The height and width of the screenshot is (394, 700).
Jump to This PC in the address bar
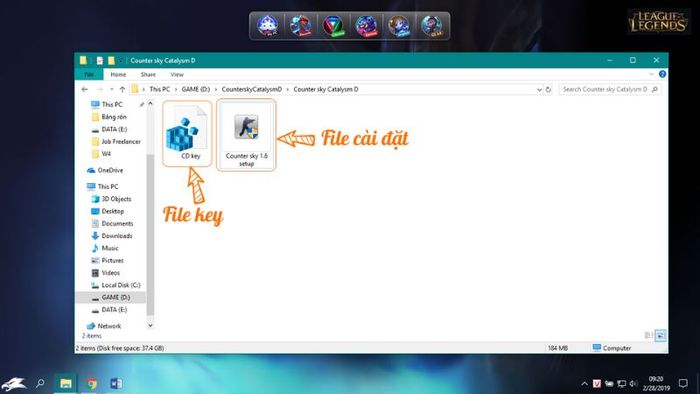[159, 89]
